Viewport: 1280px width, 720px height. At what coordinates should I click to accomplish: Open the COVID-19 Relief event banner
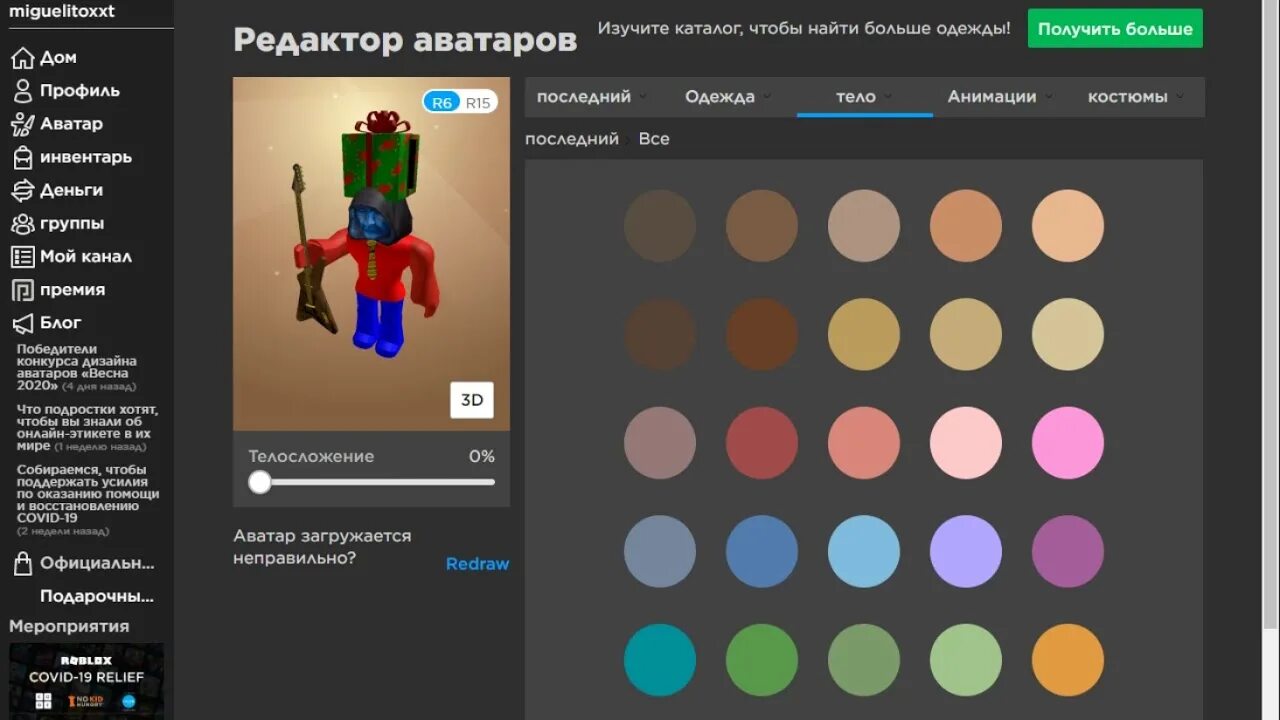[86, 681]
